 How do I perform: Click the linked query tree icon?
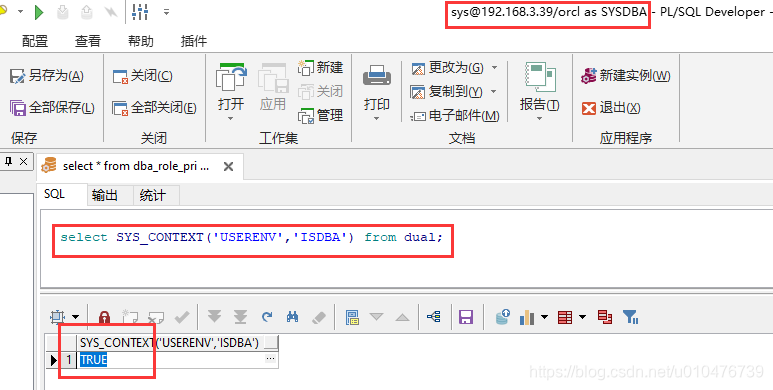[434, 317]
